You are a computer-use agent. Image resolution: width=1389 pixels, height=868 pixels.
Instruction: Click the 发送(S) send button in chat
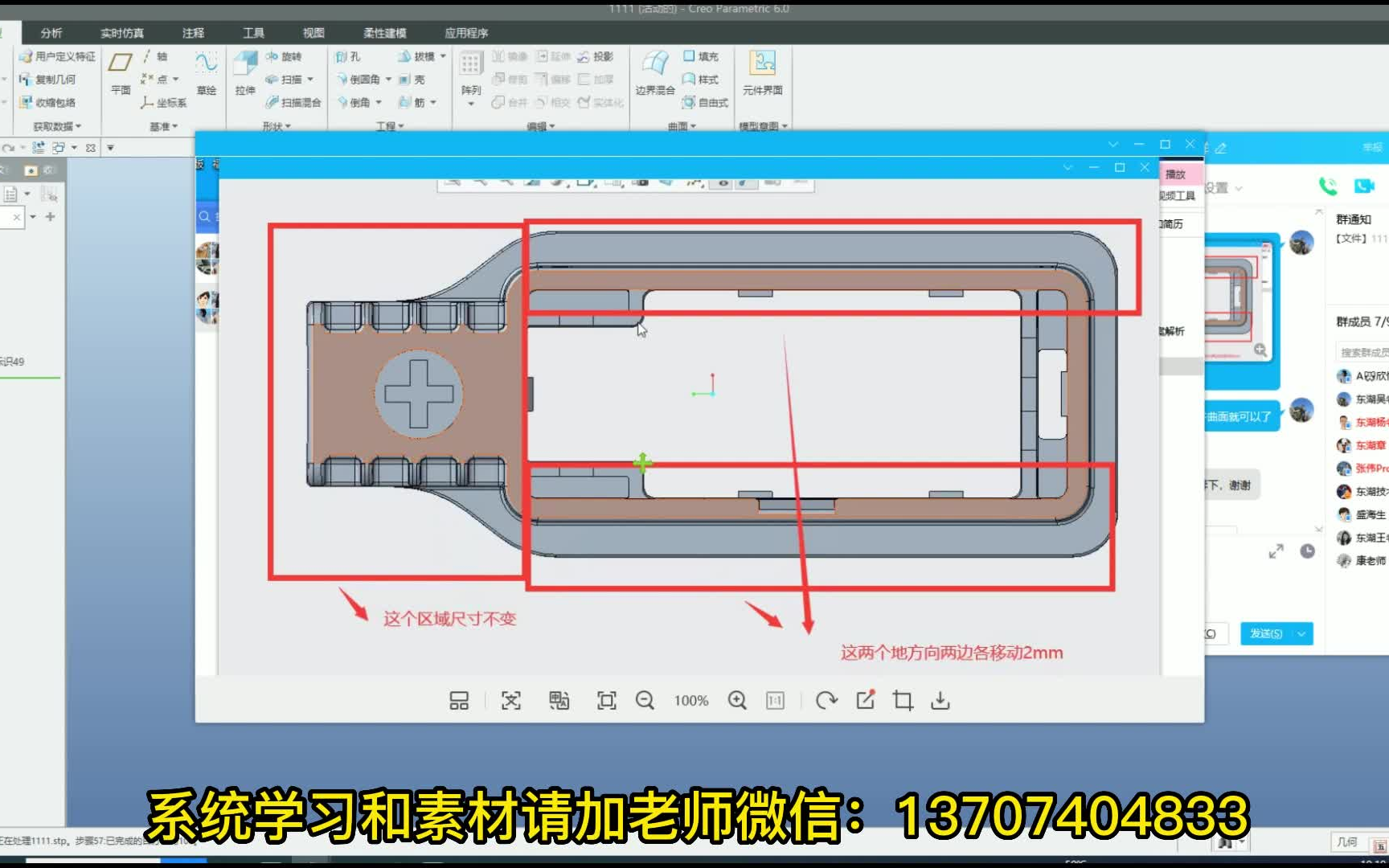coord(1267,633)
